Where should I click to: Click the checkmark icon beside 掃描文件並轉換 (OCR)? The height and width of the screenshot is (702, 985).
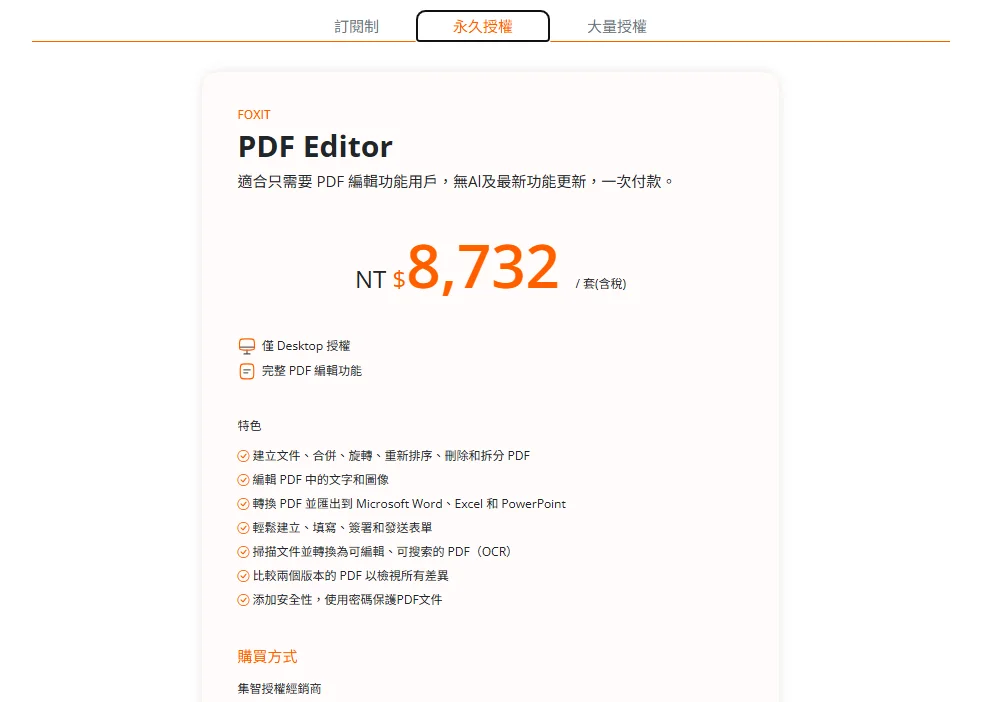243,552
